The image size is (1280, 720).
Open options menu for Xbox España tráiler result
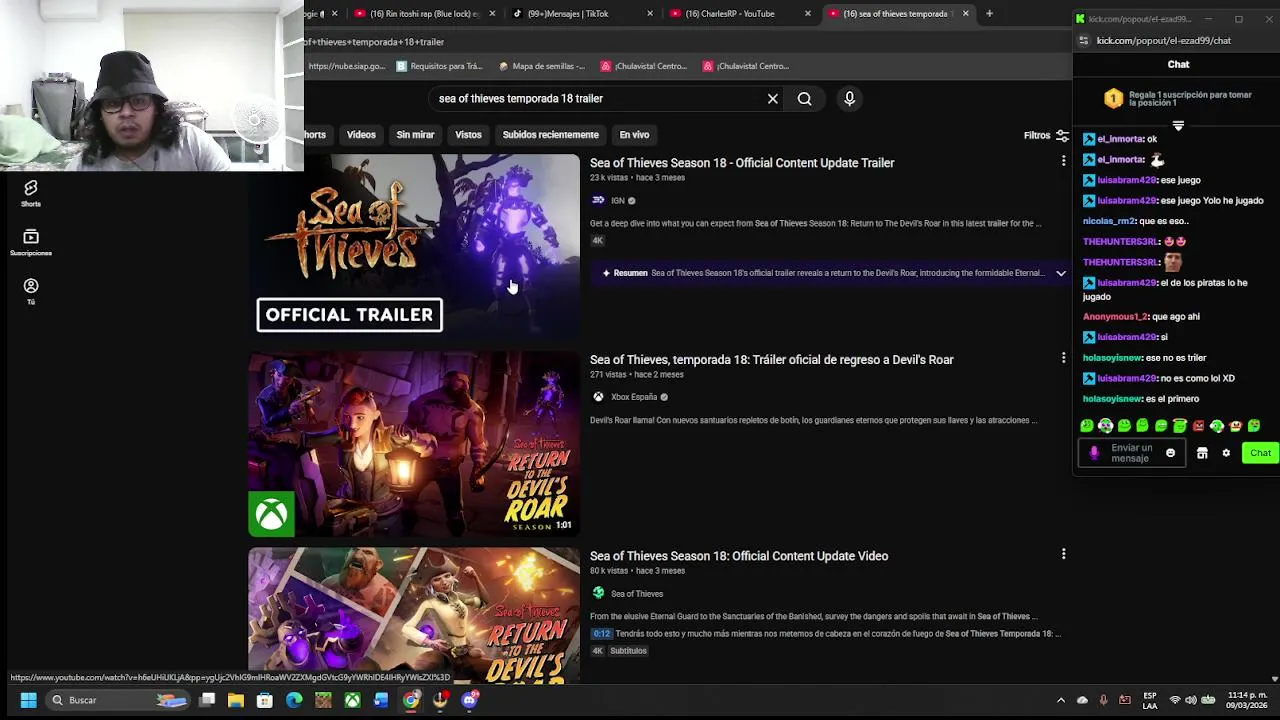pyautogui.click(x=1063, y=358)
